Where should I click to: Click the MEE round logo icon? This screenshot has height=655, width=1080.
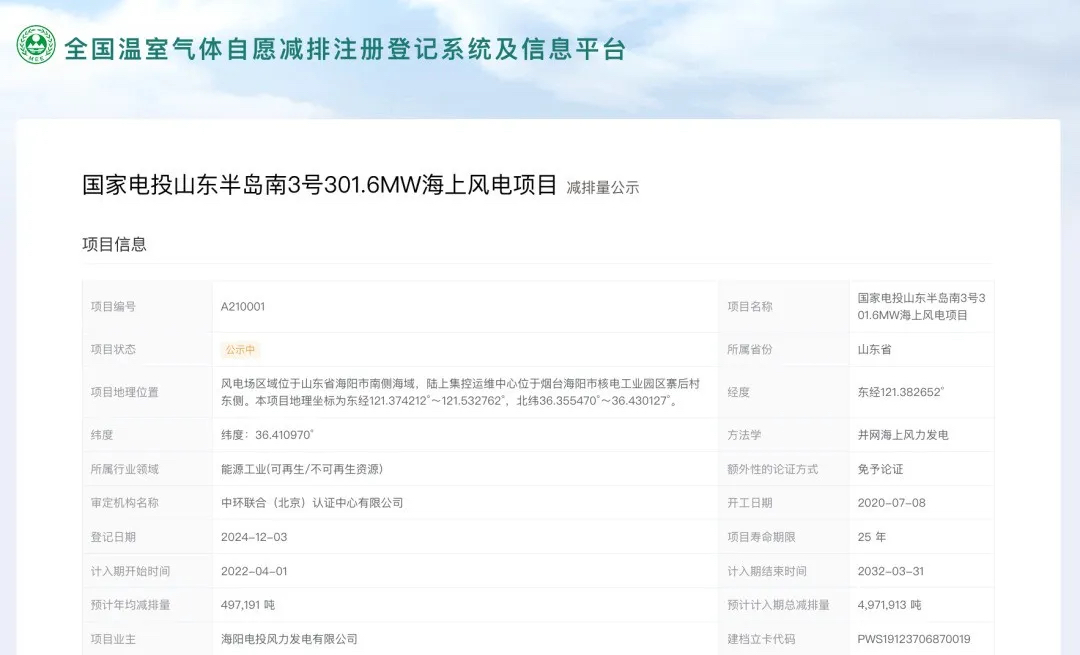pyautogui.click(x=36, y=45)
